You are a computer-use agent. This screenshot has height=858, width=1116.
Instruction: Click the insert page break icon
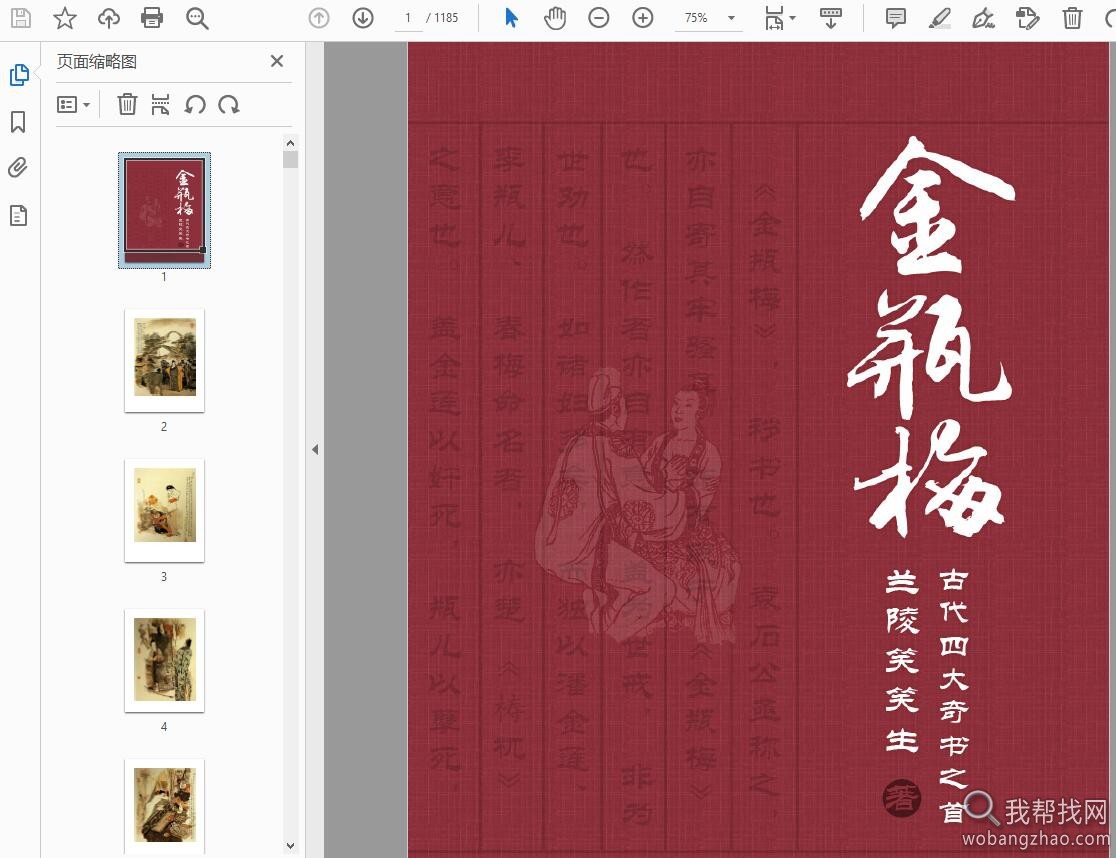pyautogui.click(x=160, y=105)
